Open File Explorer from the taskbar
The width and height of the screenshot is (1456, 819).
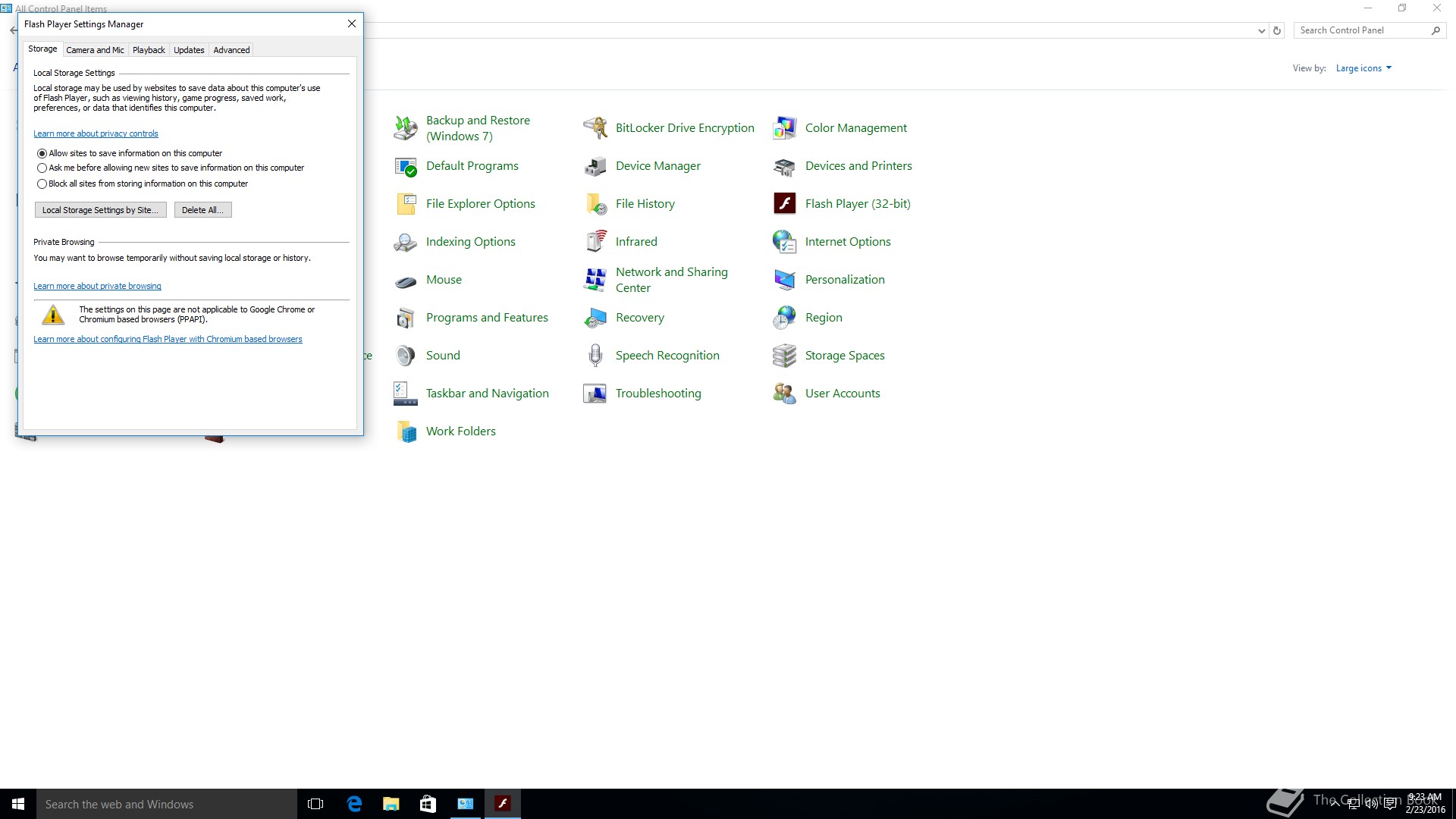click(x=391, y=804)
